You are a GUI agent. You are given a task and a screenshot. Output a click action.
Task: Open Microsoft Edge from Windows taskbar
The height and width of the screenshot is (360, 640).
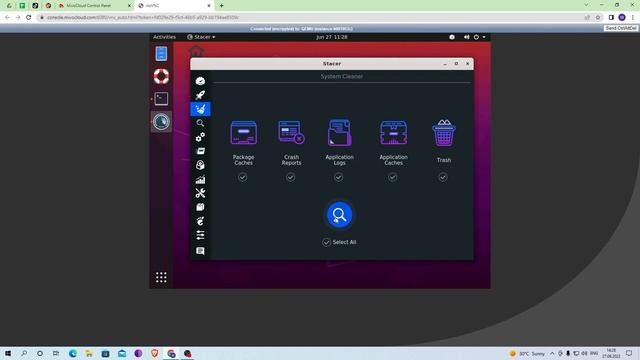coord(73,353)
